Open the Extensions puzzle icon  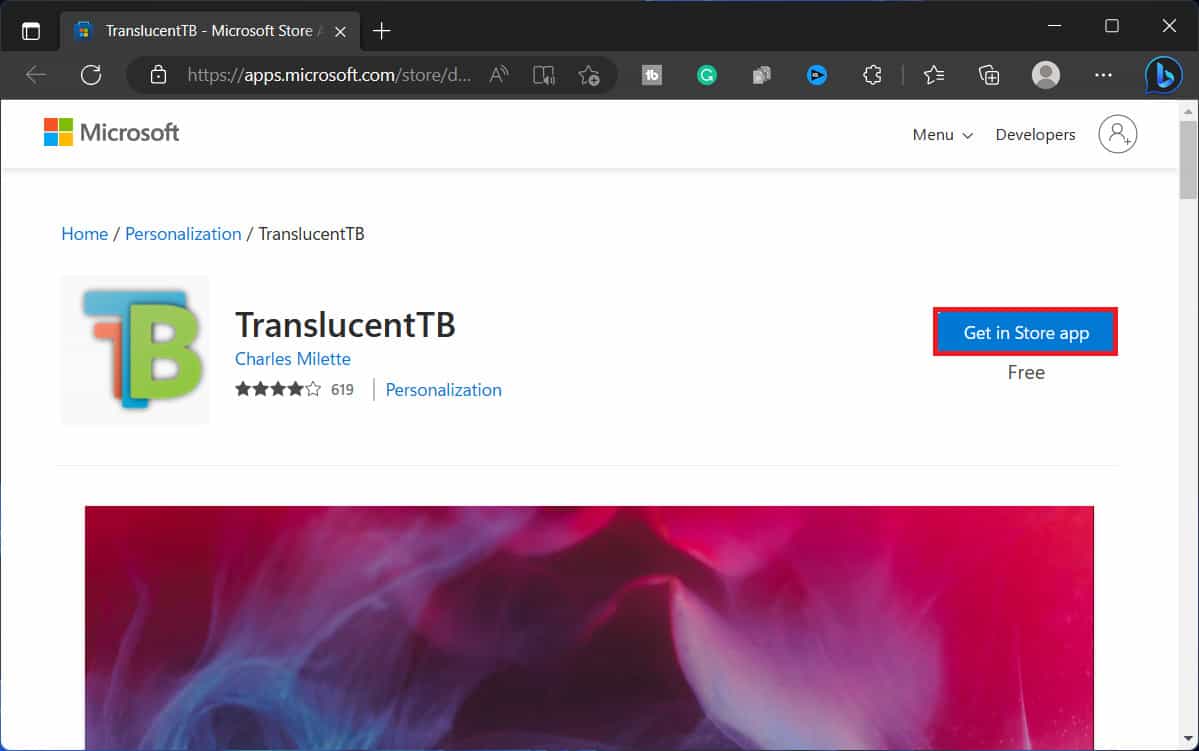[872, 75]
